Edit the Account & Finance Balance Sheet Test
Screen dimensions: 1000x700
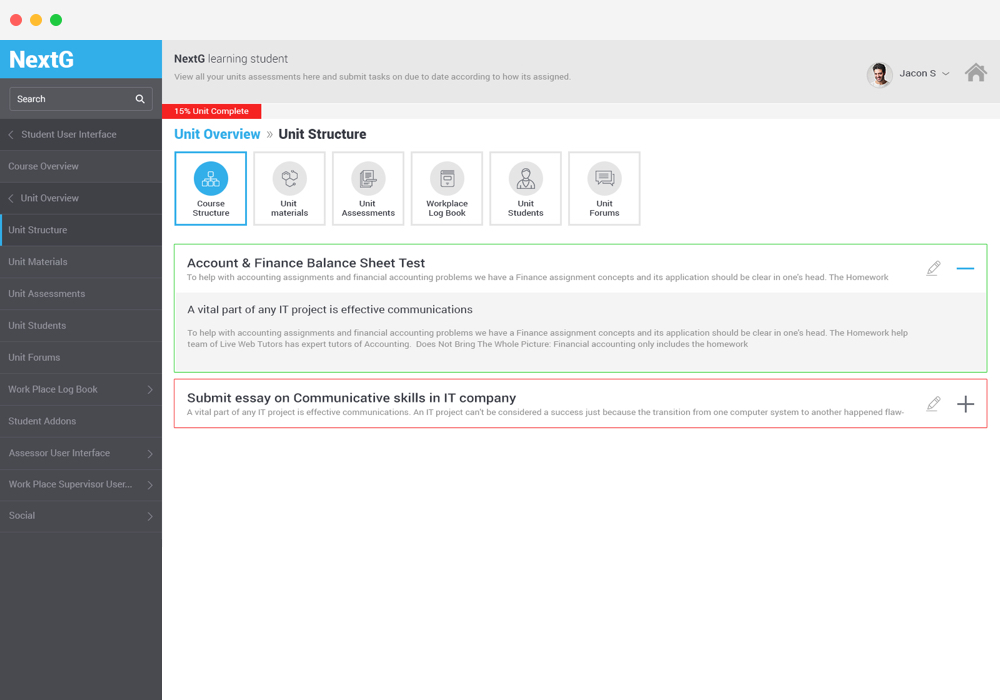click(x=933, y=268)
